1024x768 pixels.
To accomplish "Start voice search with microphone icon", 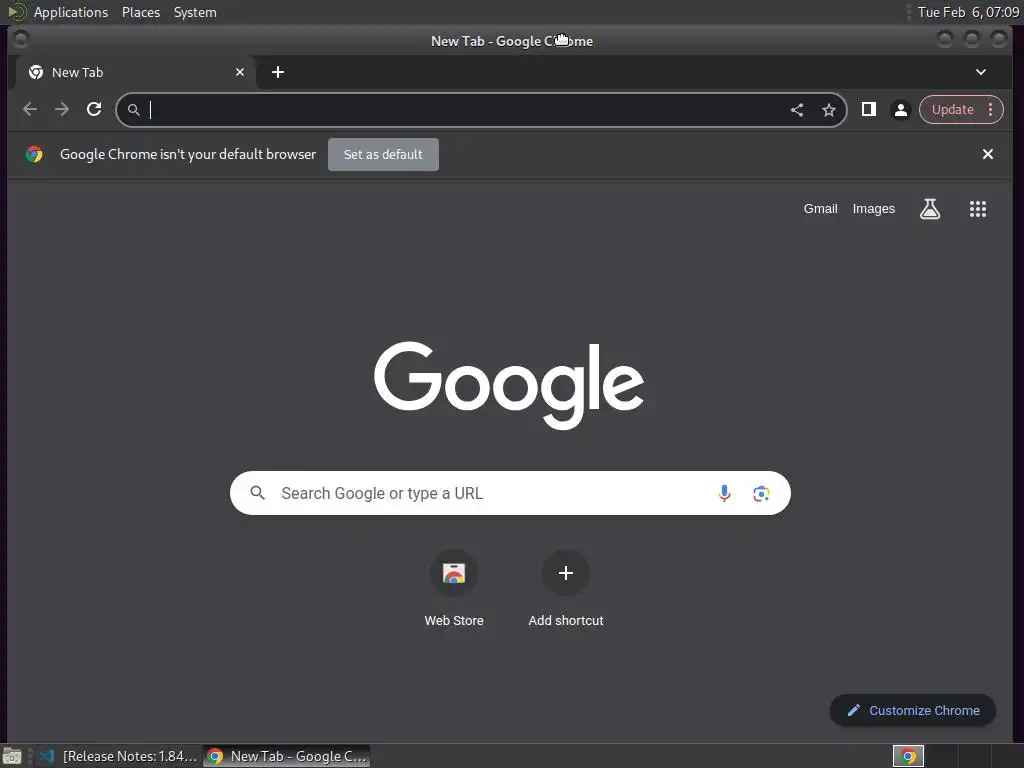I will coord(724,493).
